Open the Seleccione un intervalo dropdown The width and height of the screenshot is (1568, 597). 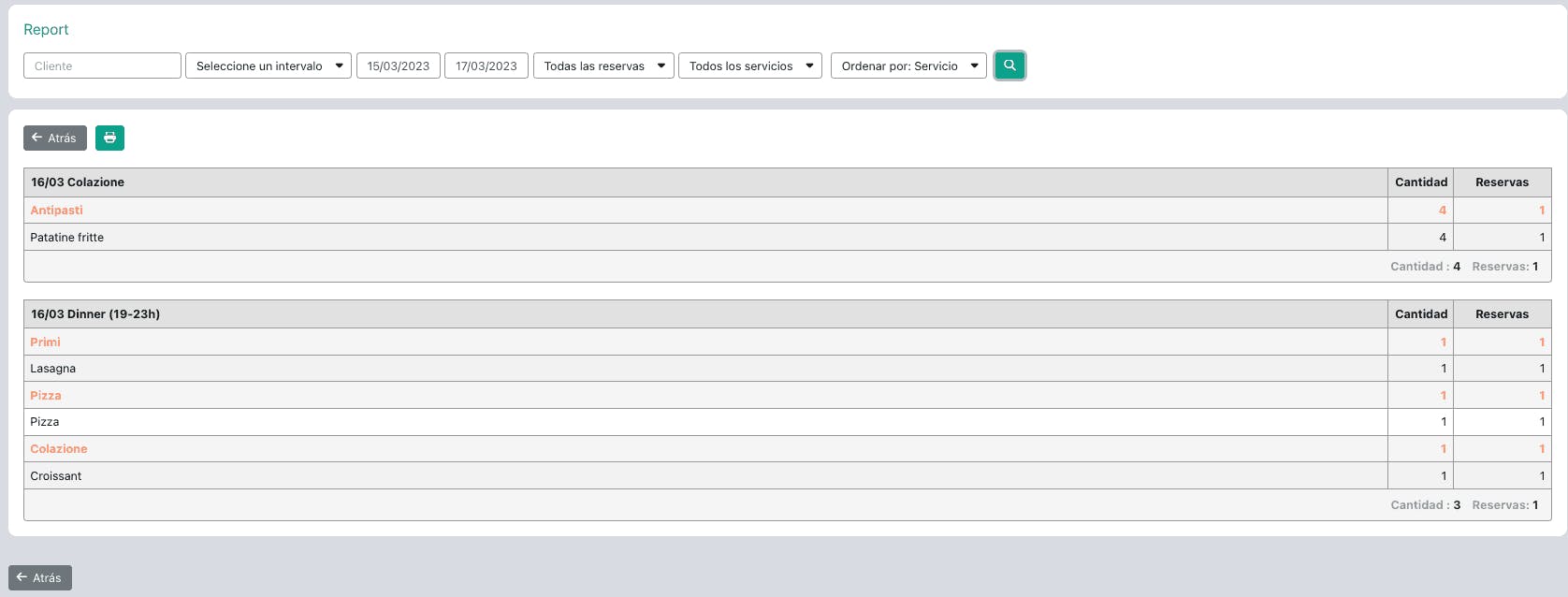pyautogui.click(x=269, y=66)
